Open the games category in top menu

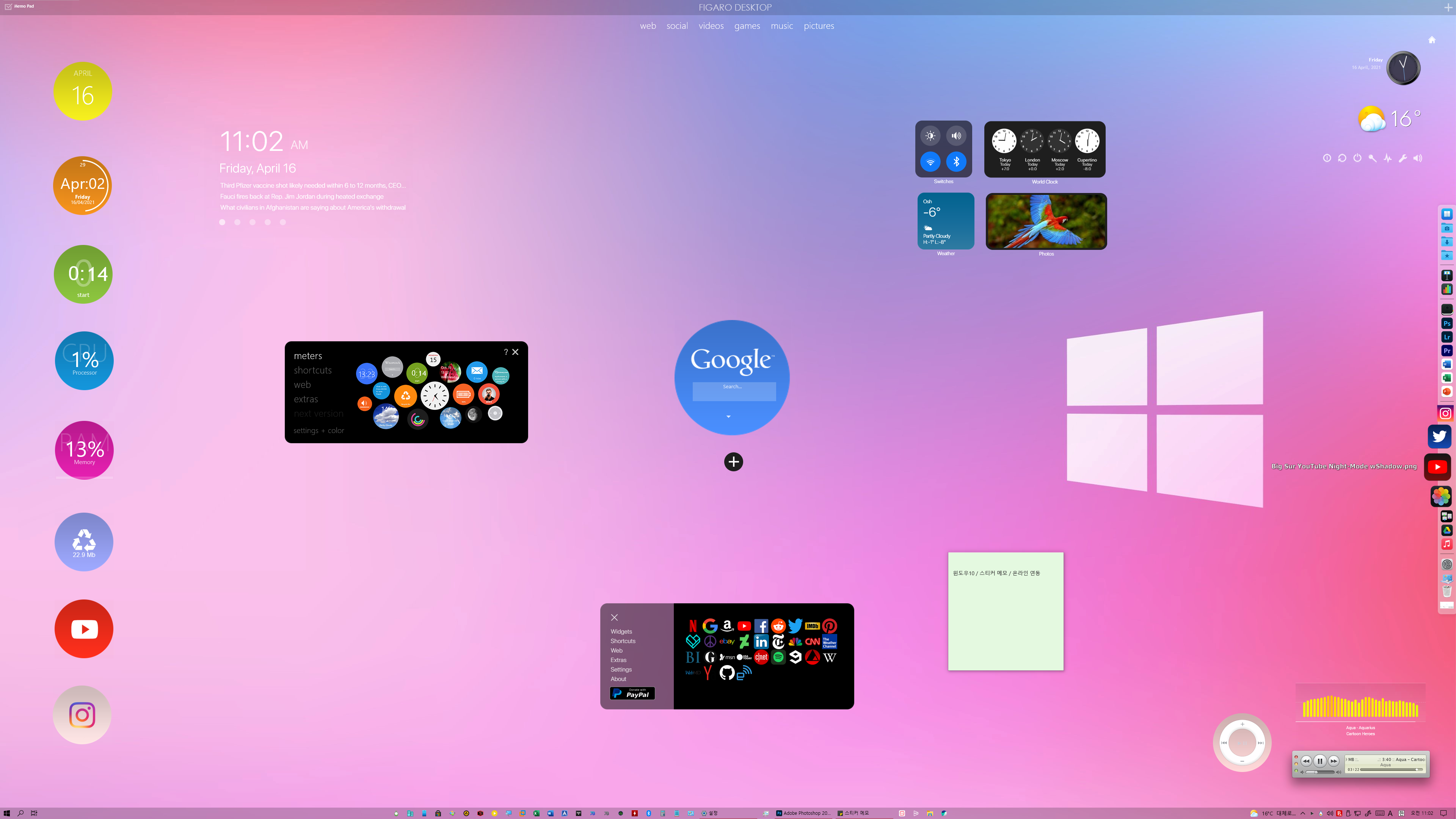tap(747, 26)
